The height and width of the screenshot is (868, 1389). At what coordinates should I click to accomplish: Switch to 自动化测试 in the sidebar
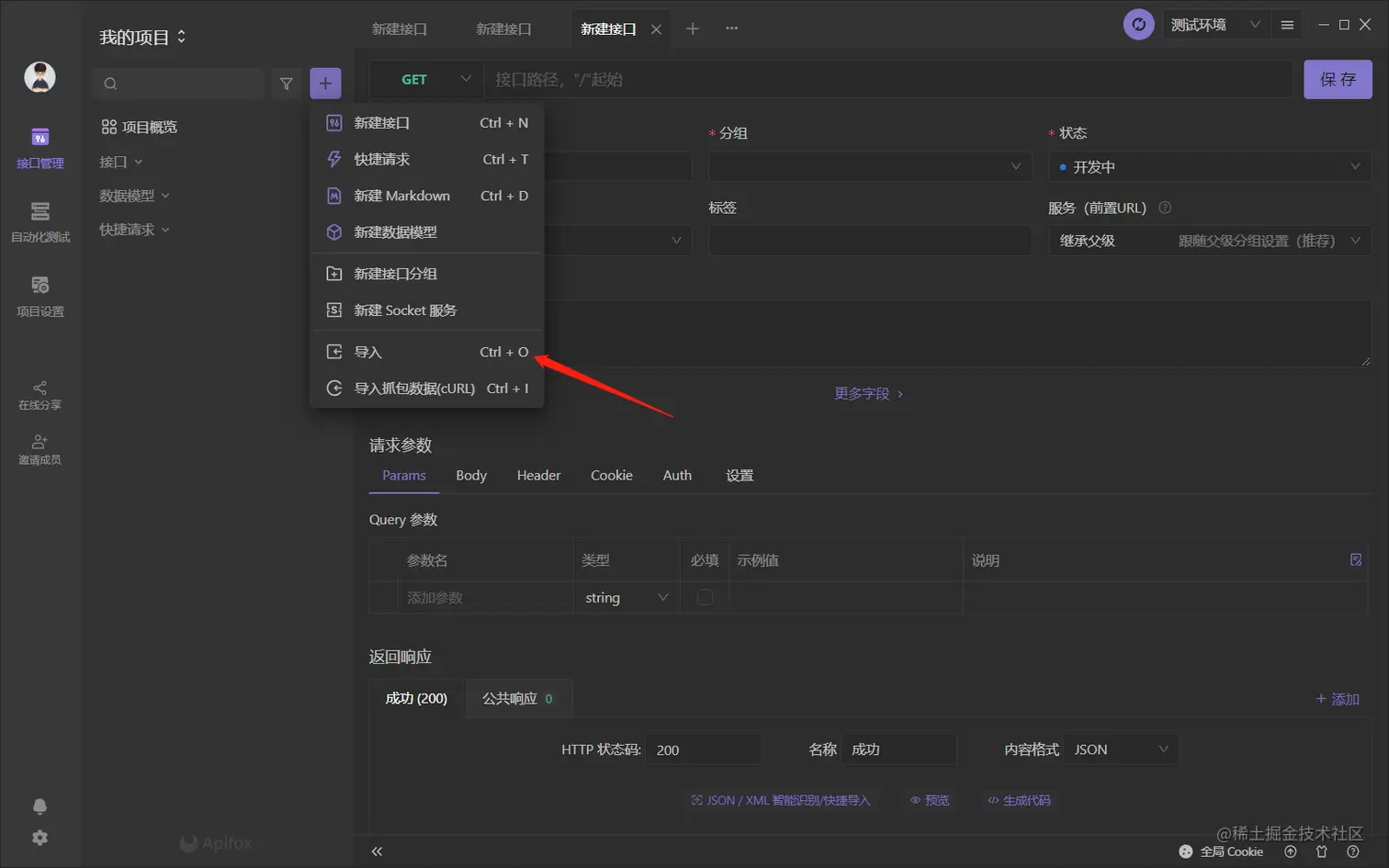tap(40, 220)
